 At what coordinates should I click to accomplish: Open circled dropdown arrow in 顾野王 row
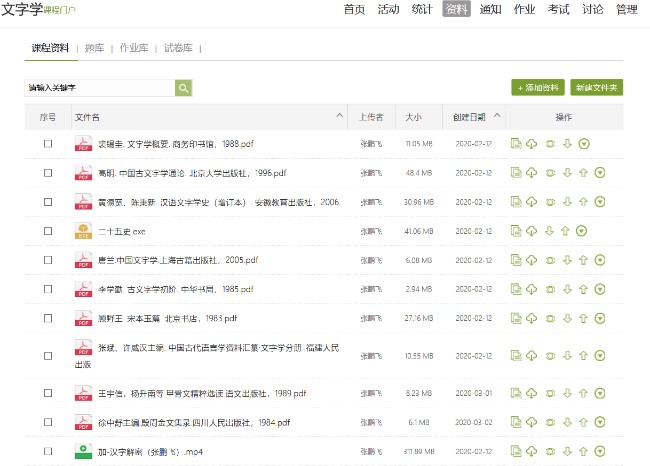[x=600, y=318]
